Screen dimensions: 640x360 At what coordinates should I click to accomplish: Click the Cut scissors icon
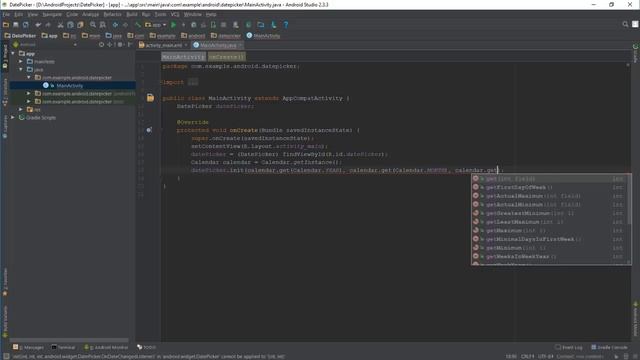(60, 25)
